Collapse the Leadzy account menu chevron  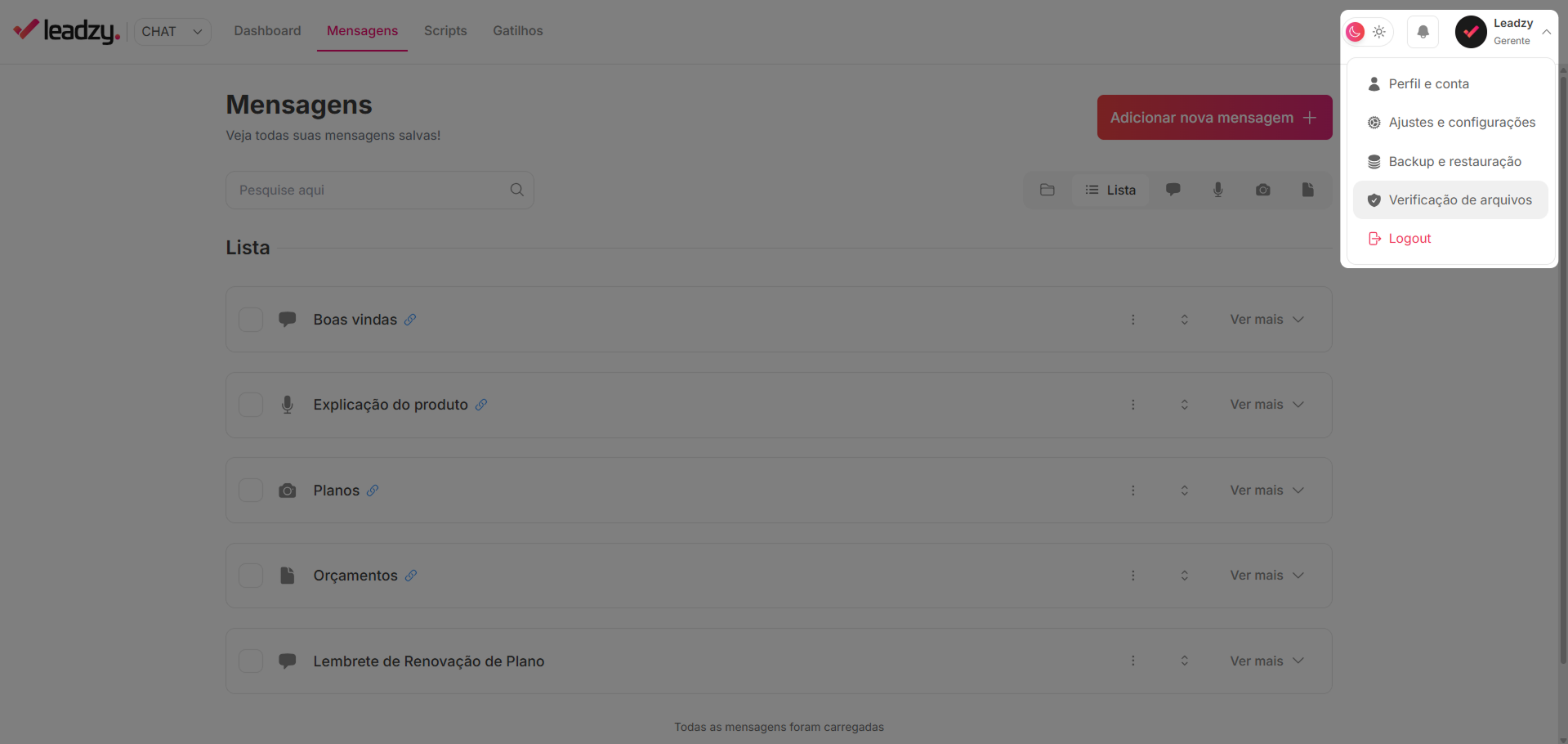pyautogui.click(x=1546, y=32)
